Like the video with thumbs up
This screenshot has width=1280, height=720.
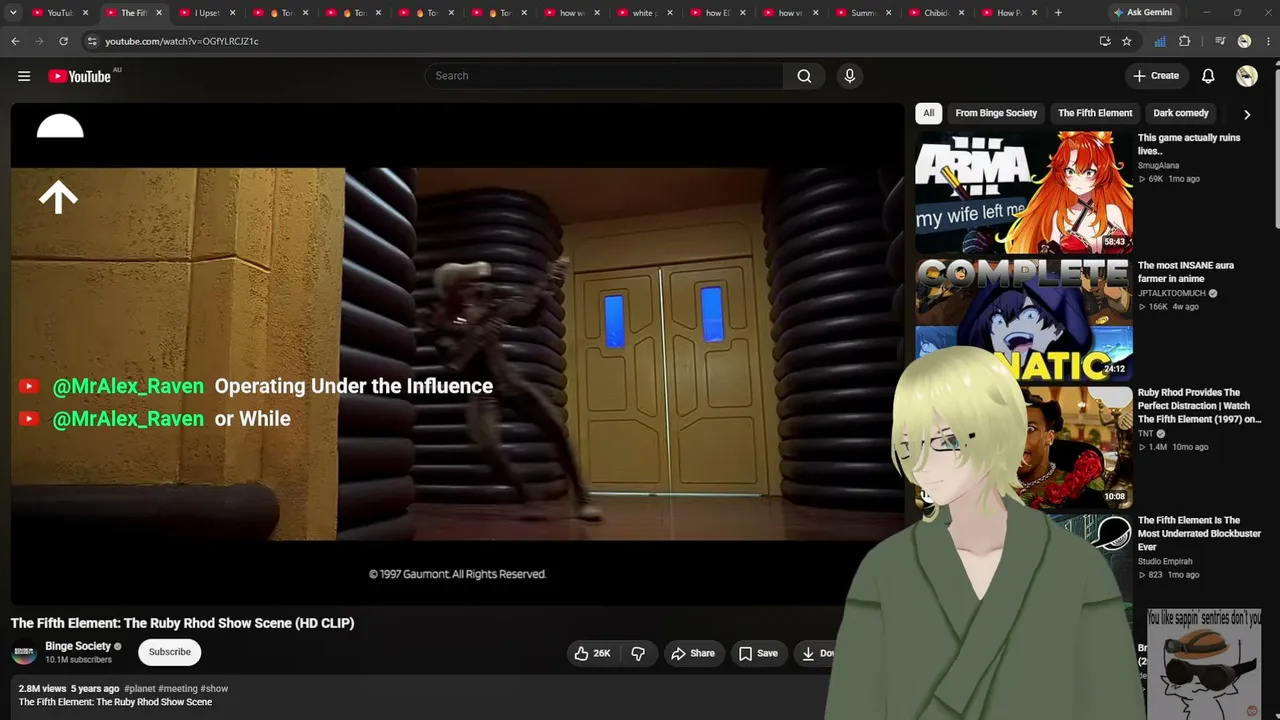592,653
